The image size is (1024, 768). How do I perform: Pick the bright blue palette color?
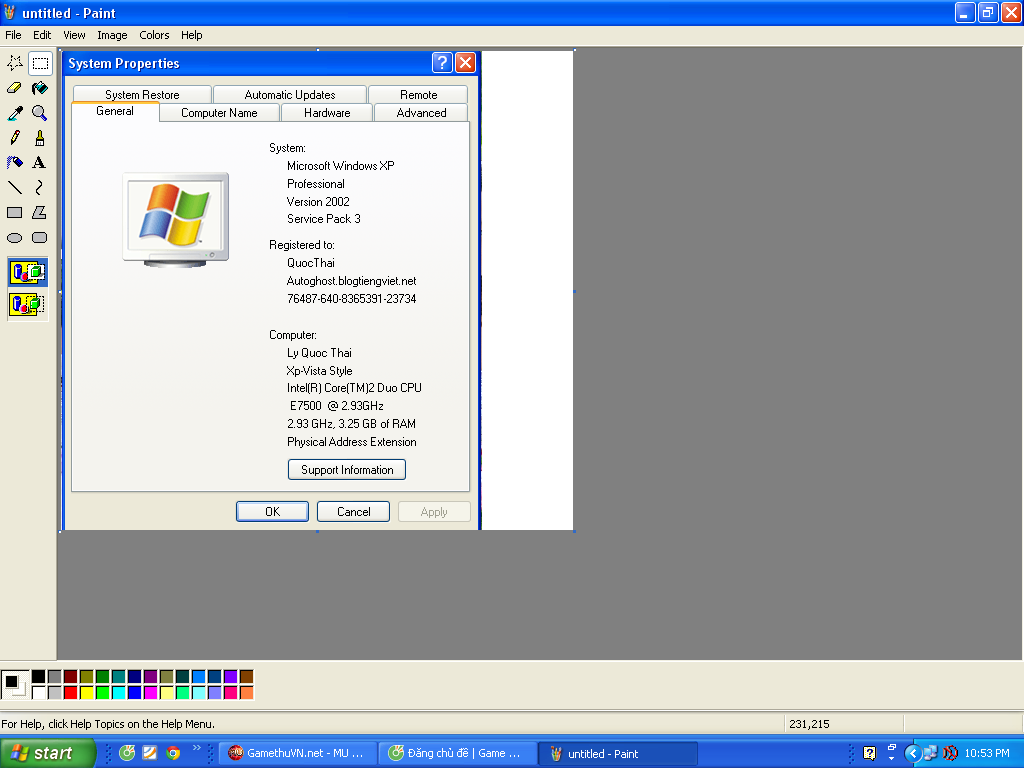[x=135, y=692]
